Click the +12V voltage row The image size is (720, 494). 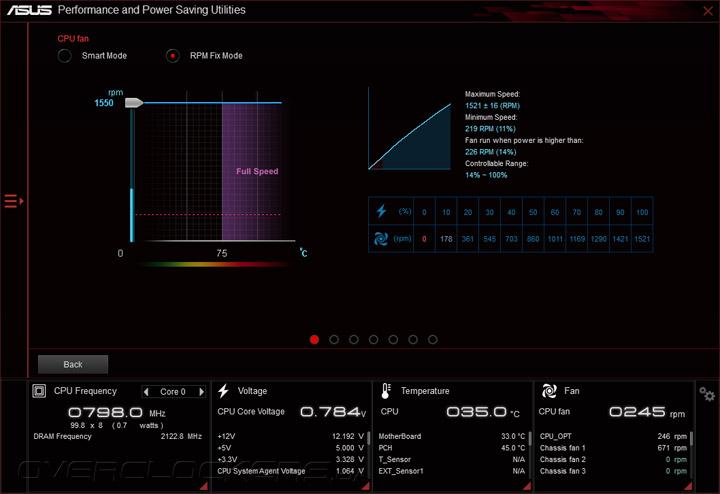pyautogui.click(x=290, y=436)
